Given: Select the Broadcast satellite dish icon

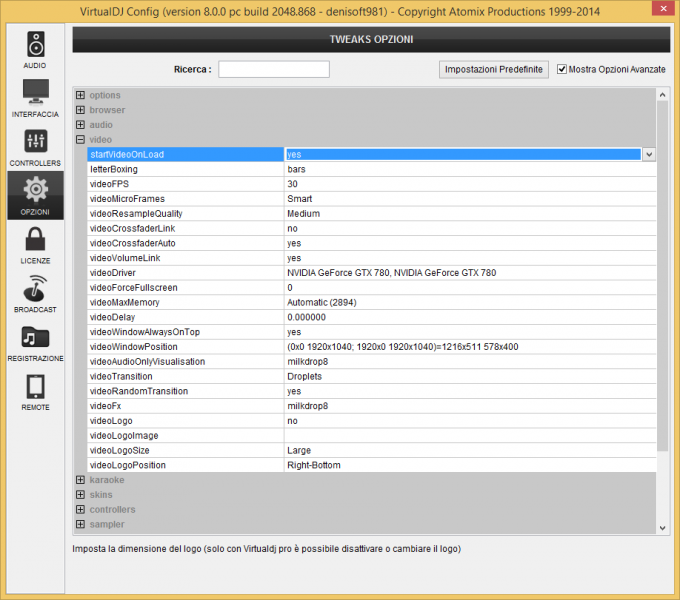Looking at the screenshot, I should click(35, 289).
